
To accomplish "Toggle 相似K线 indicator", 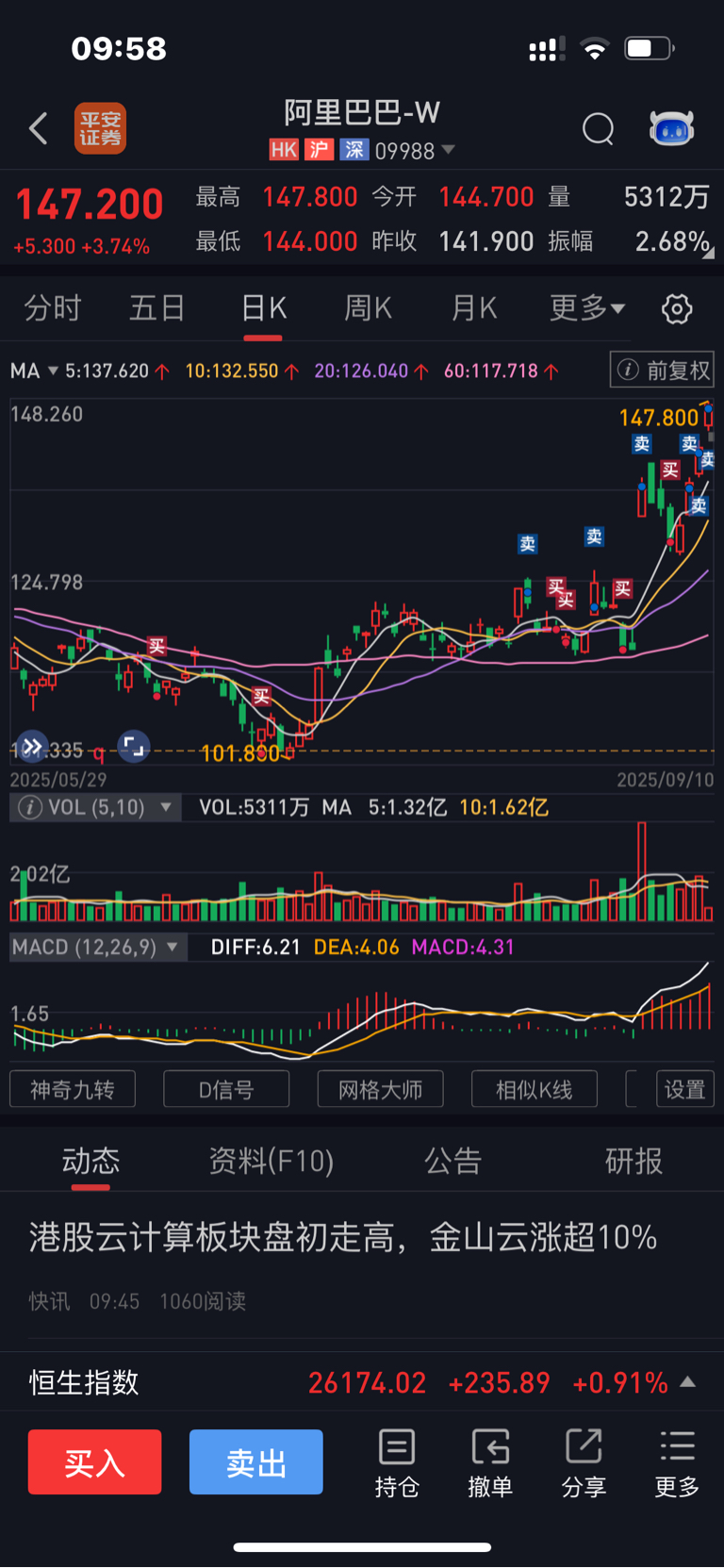I will tap(535, 1090).
